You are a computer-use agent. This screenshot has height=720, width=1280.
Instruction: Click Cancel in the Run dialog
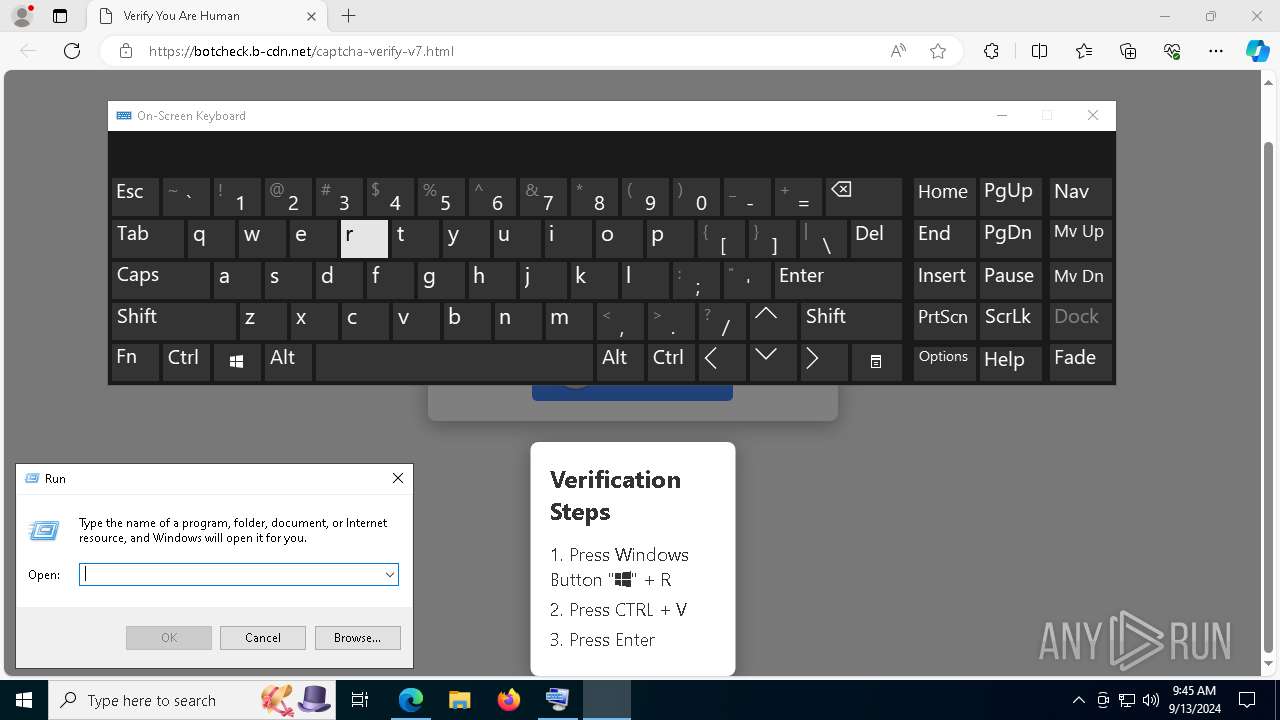263,638
